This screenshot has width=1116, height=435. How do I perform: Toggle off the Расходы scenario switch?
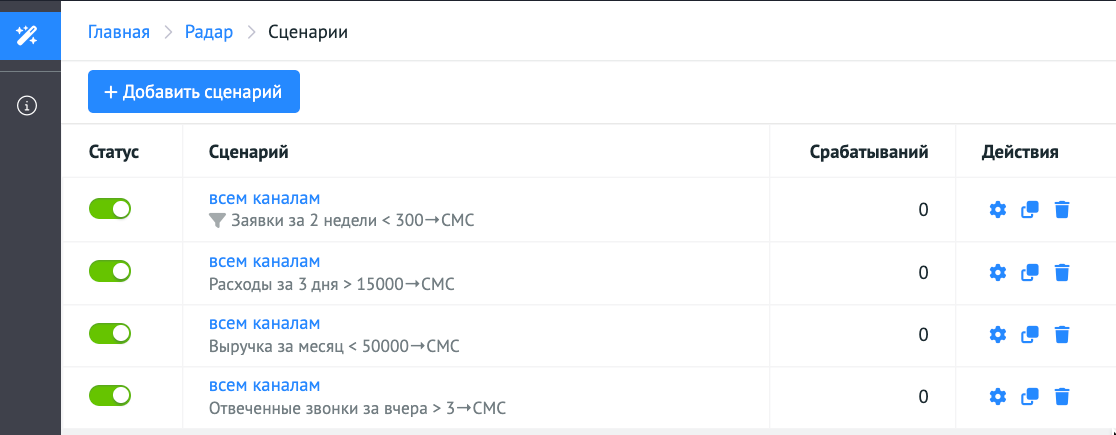(x=110, y=271)
